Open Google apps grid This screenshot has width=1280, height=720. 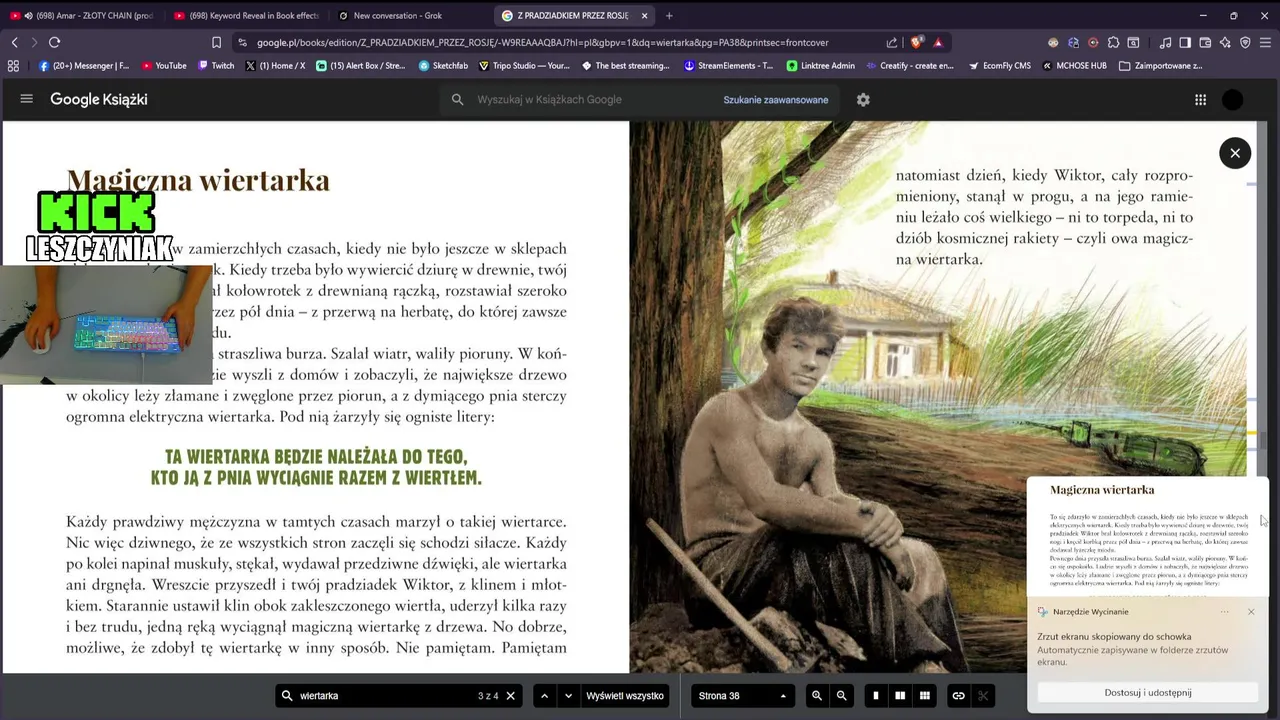(x=1200, y=99)
